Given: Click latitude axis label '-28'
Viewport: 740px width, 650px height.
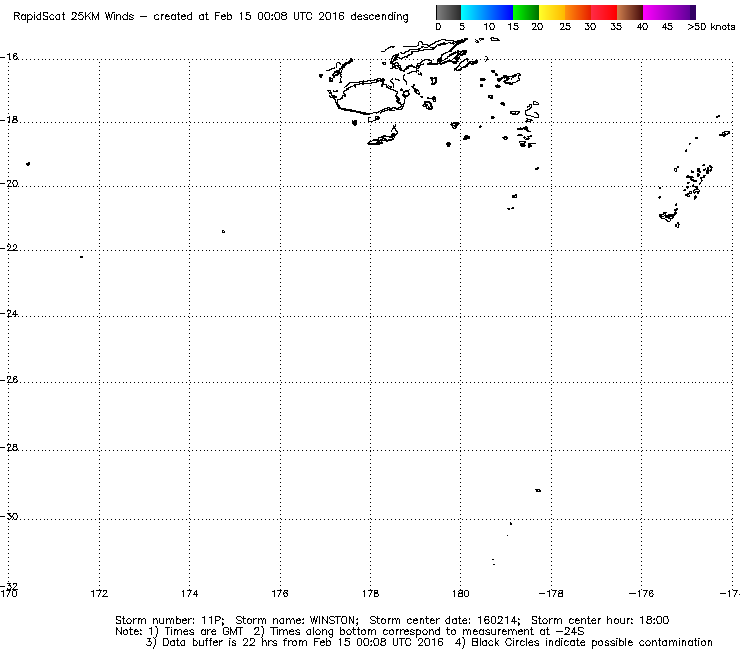Looking at the screenshot, I should pos(9,447).
